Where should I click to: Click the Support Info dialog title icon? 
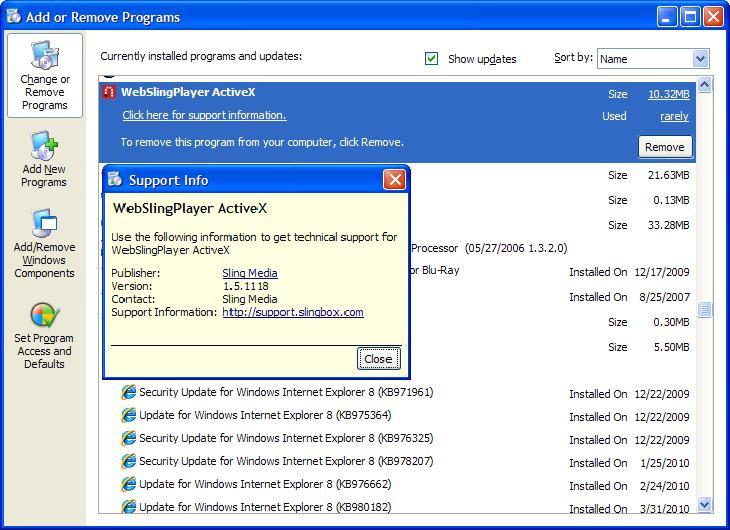click(115, 179)
